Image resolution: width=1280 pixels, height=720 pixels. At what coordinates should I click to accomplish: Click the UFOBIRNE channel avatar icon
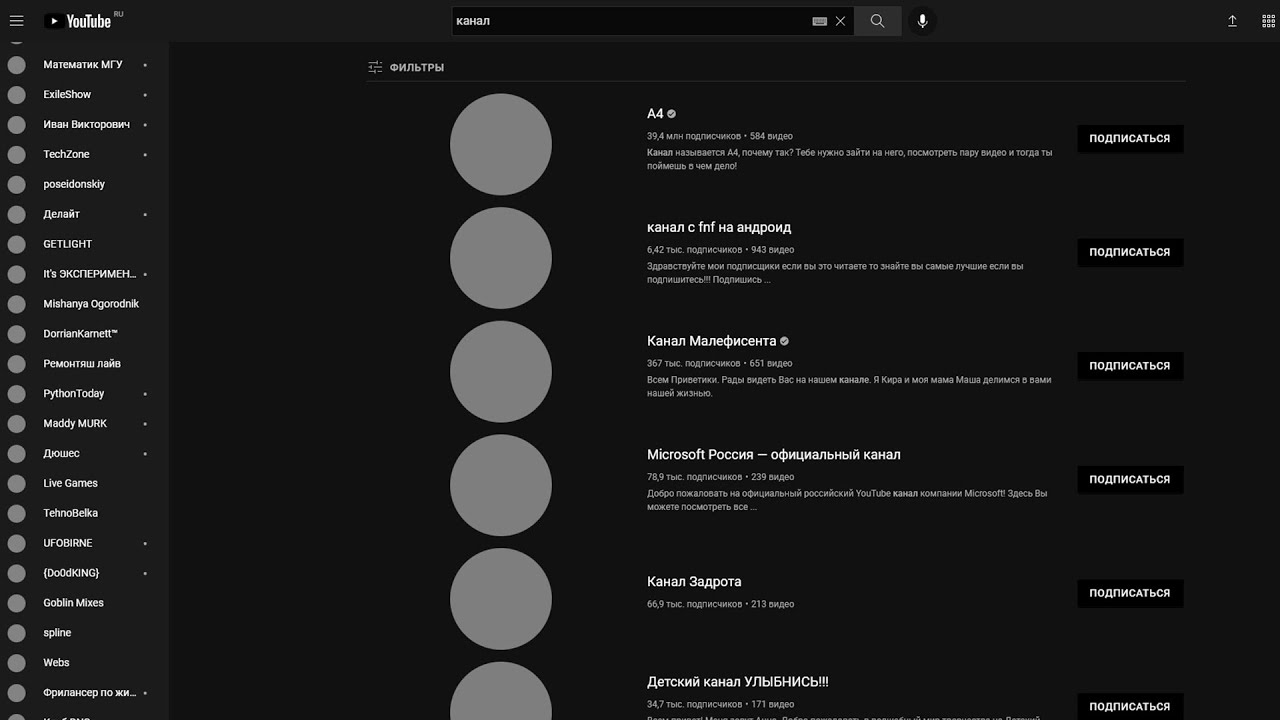coord(16,543)
